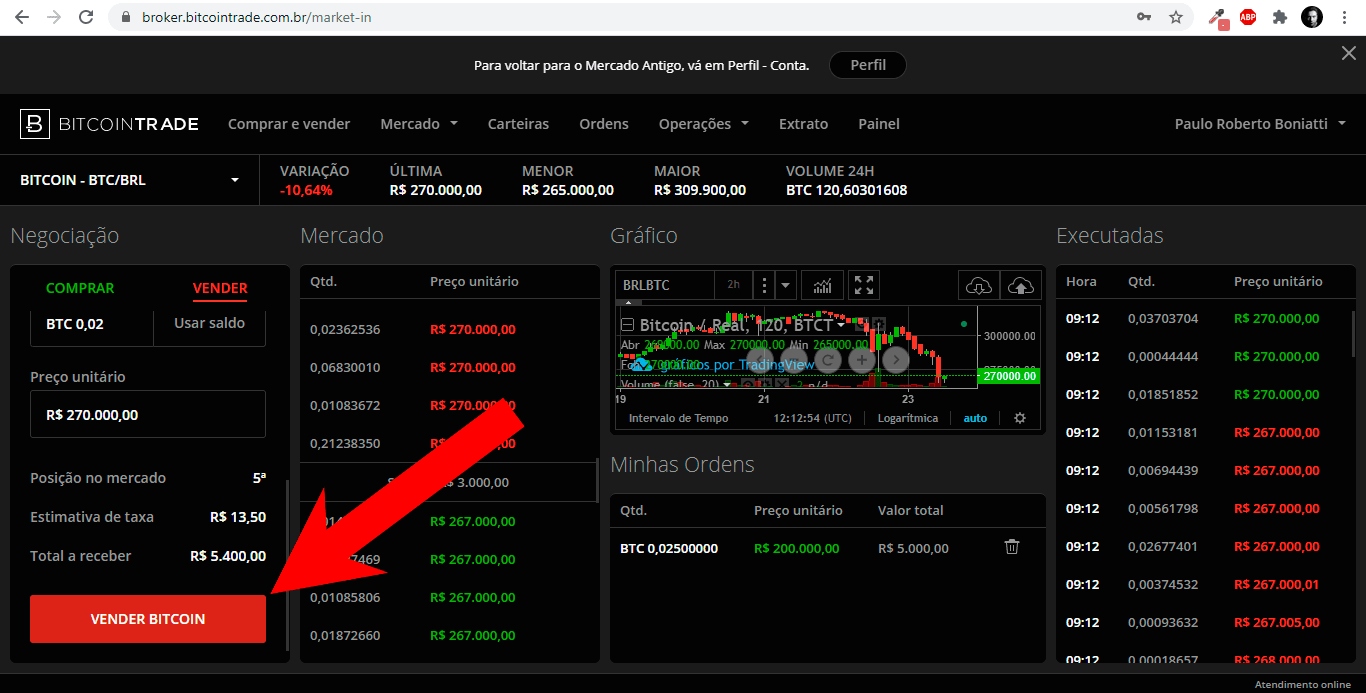Save chart layout via cloud upload icon

(1019, 286)
